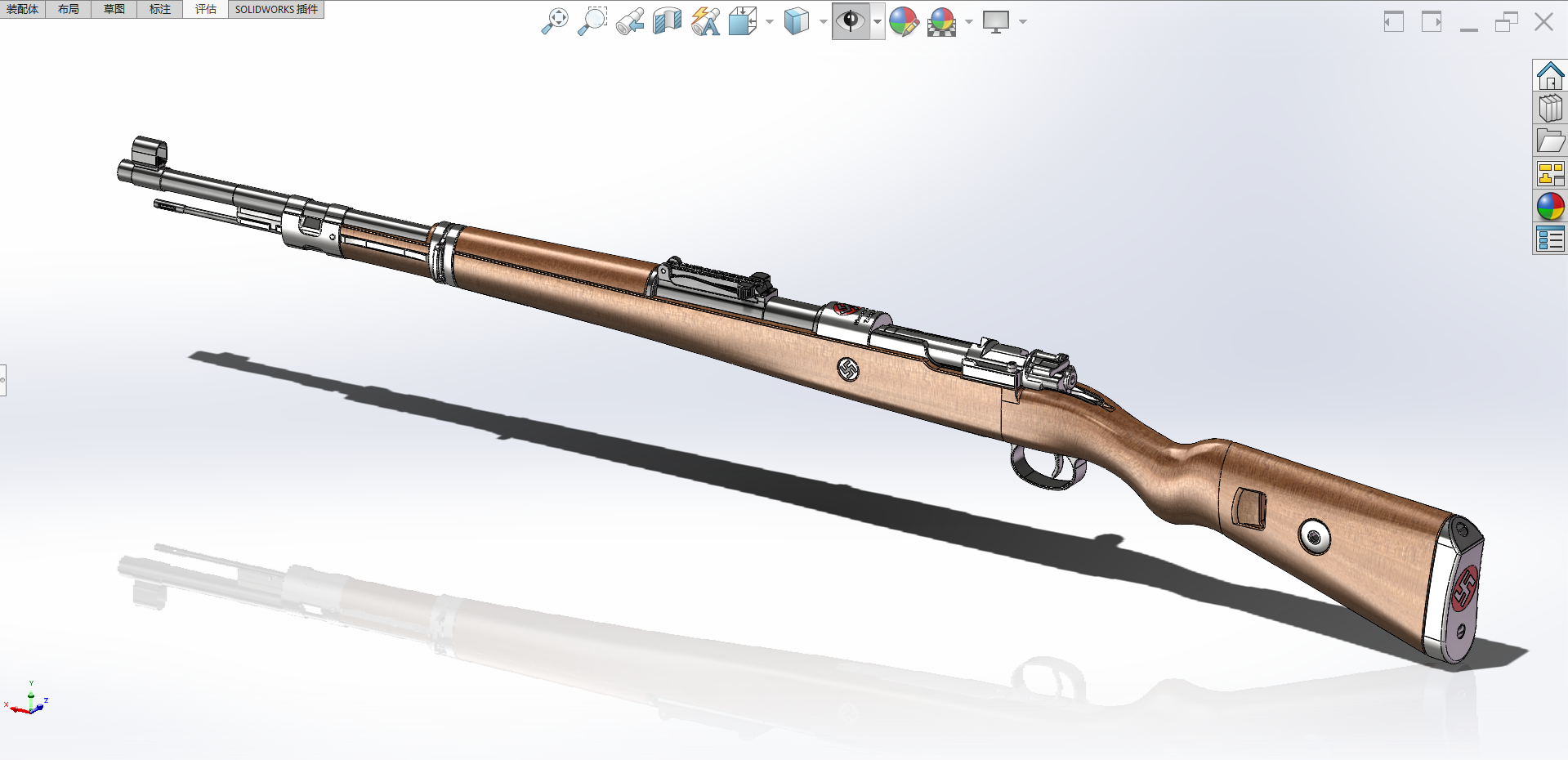Viewport: 1568px width, 760px height.
Task: Open the Design Library pane
Action: click(1550, 108)
